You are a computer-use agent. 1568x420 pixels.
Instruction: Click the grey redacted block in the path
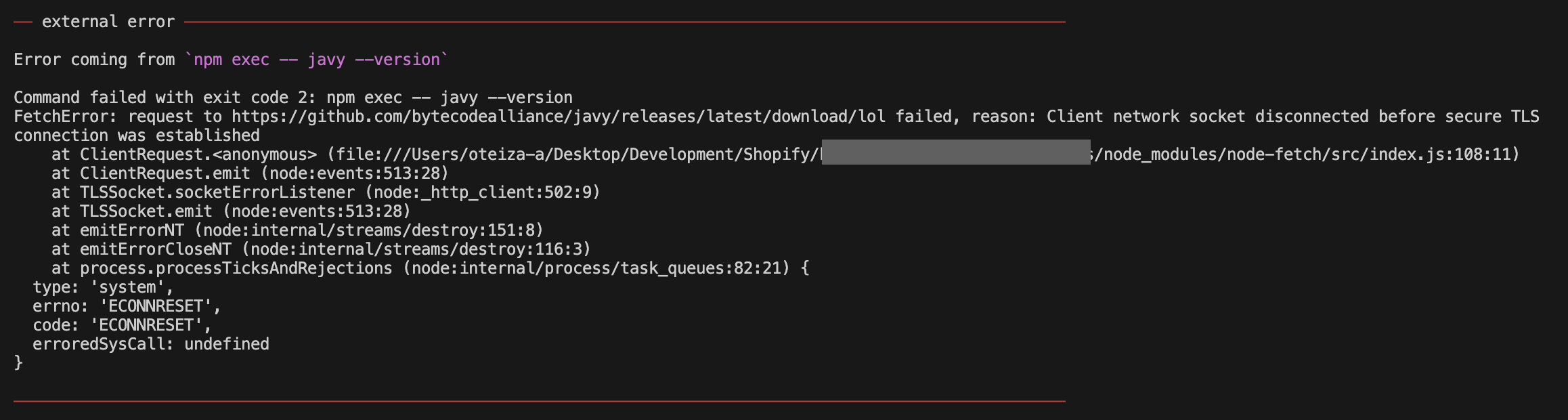point(955,152)
